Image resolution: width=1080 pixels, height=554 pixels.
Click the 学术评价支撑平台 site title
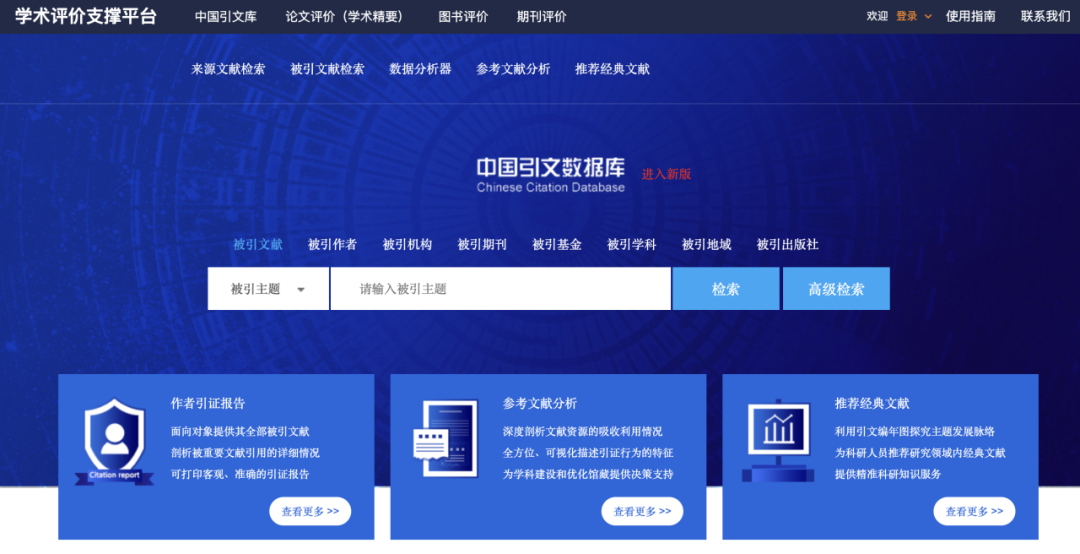(85, 17)
